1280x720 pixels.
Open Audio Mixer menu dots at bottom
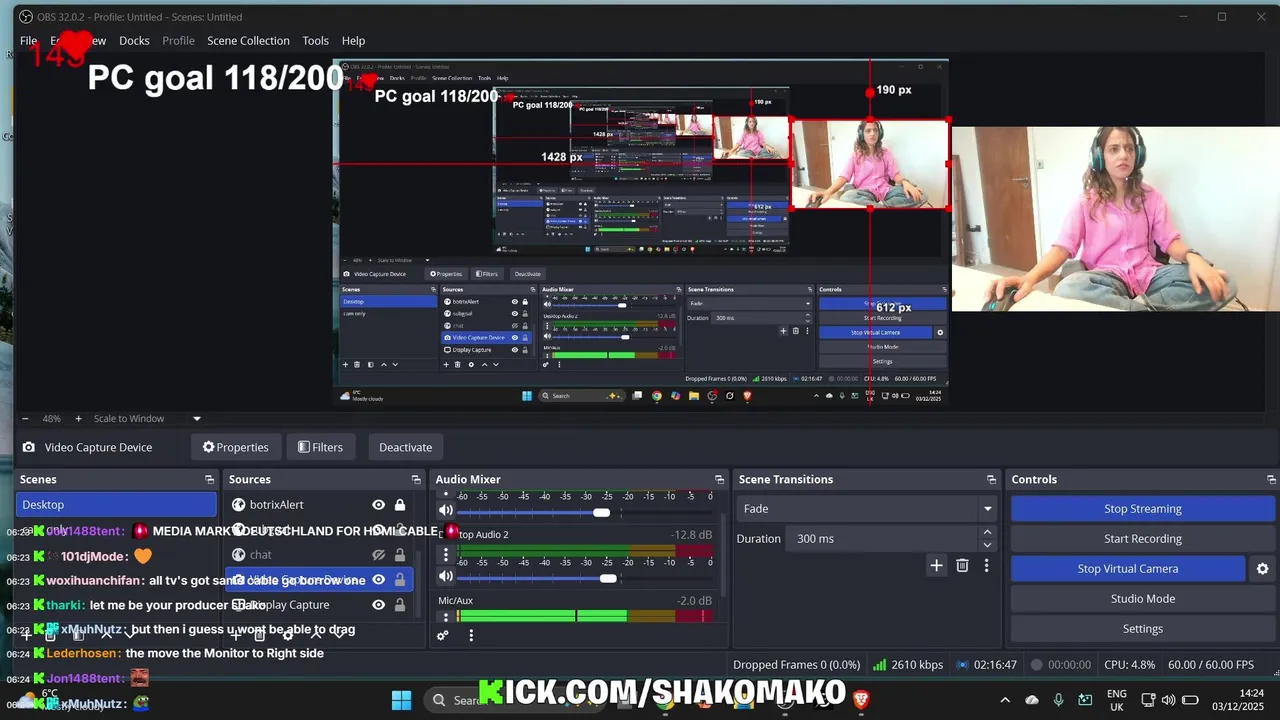471,635
